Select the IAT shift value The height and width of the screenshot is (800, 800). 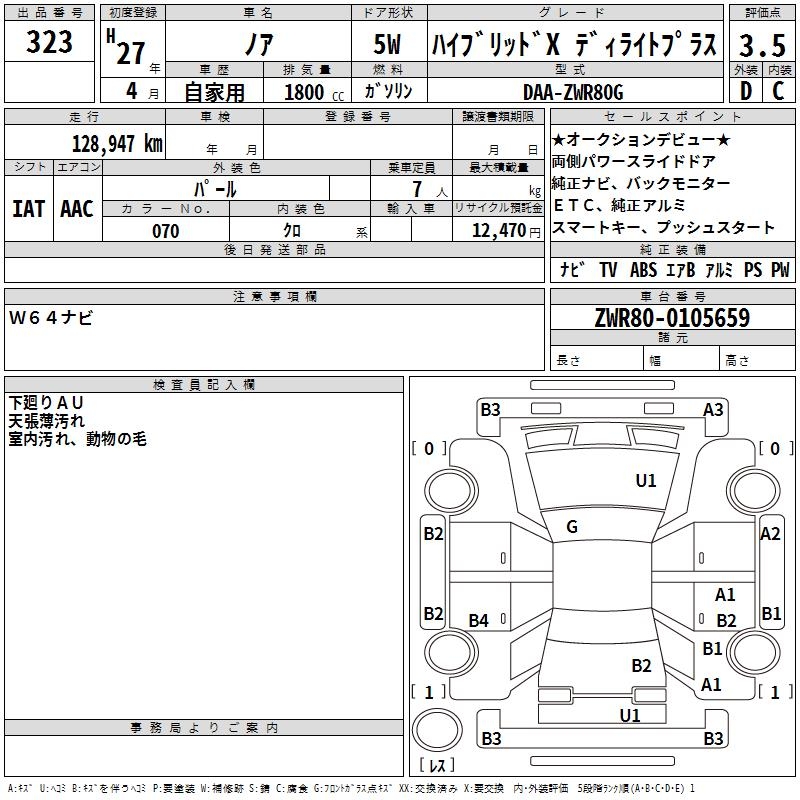pyautogui.click(x=28, y=209)
